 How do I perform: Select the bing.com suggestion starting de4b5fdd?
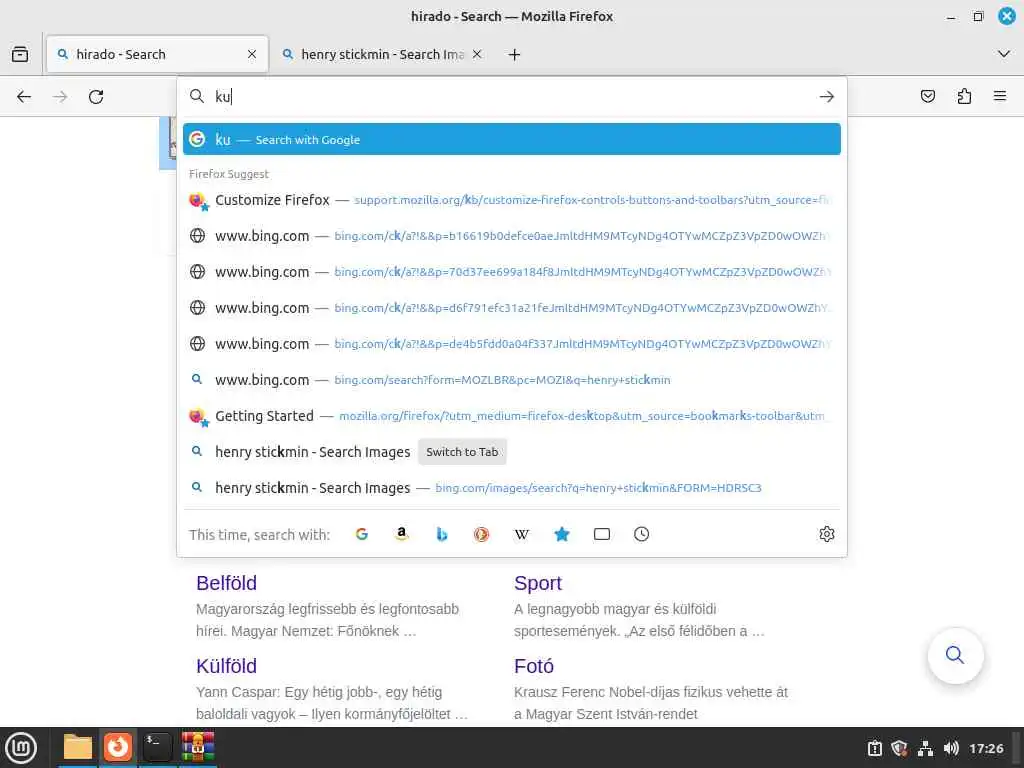tap(511, 344)
